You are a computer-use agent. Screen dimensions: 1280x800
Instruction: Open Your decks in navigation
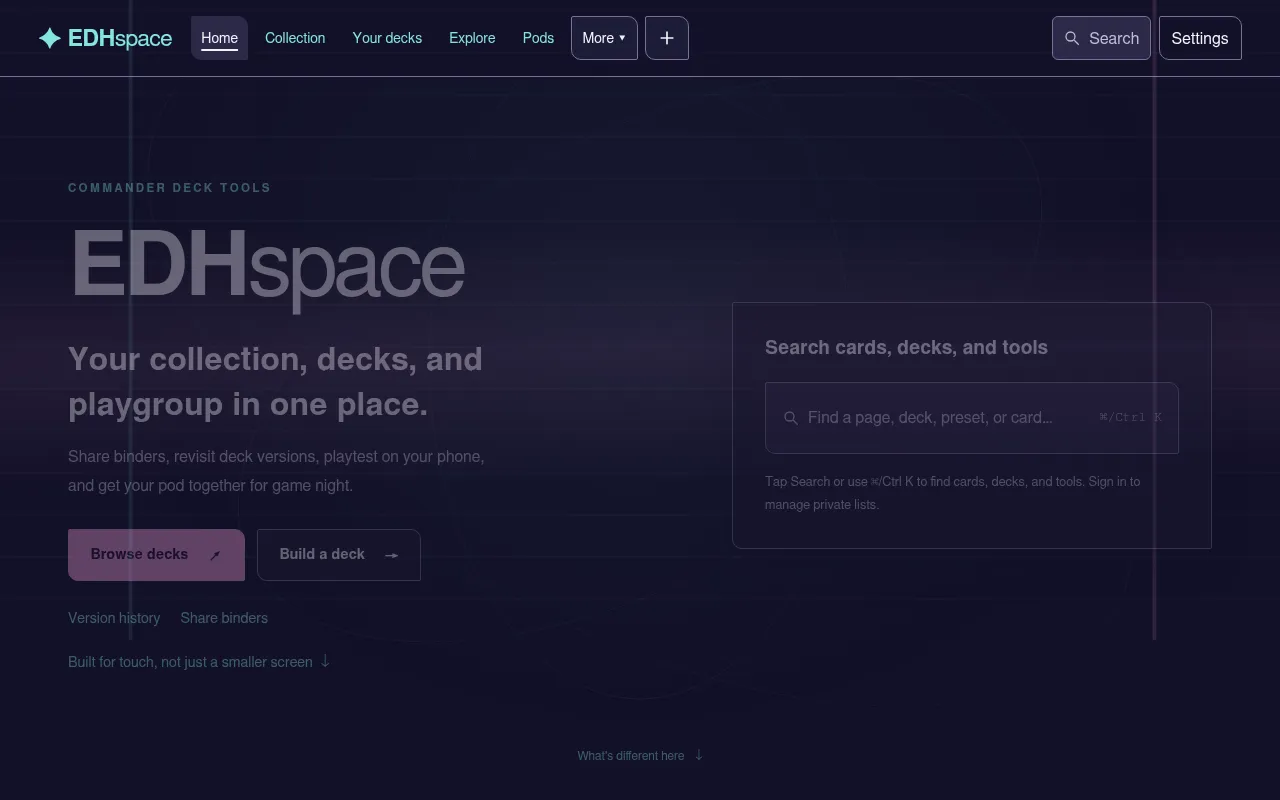[x=387, y=38]
